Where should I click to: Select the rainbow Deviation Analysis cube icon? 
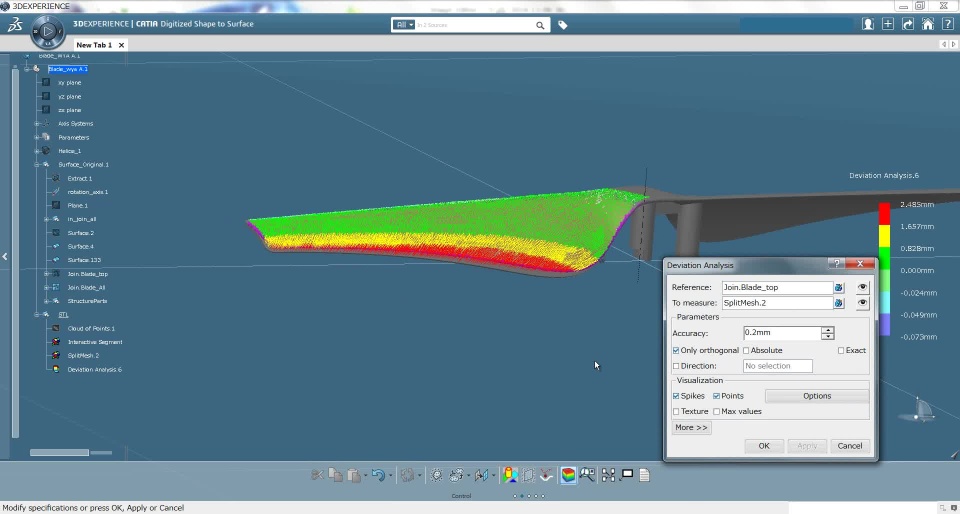point(568,475)
